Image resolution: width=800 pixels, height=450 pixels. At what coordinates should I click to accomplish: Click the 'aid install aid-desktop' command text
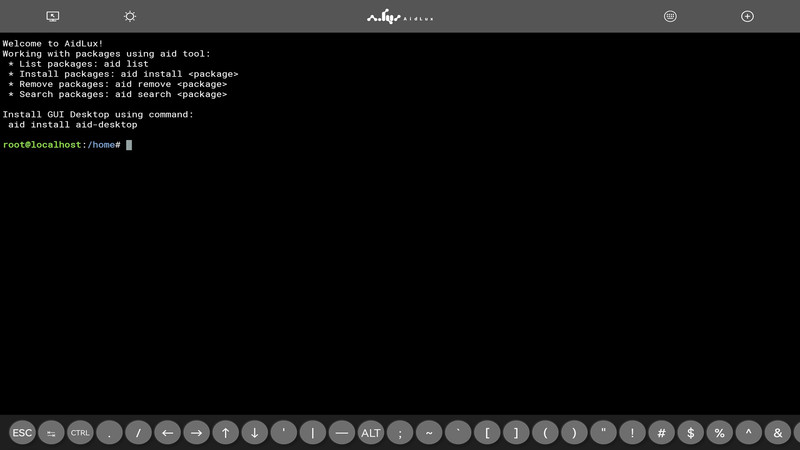(x=73, y=125)
